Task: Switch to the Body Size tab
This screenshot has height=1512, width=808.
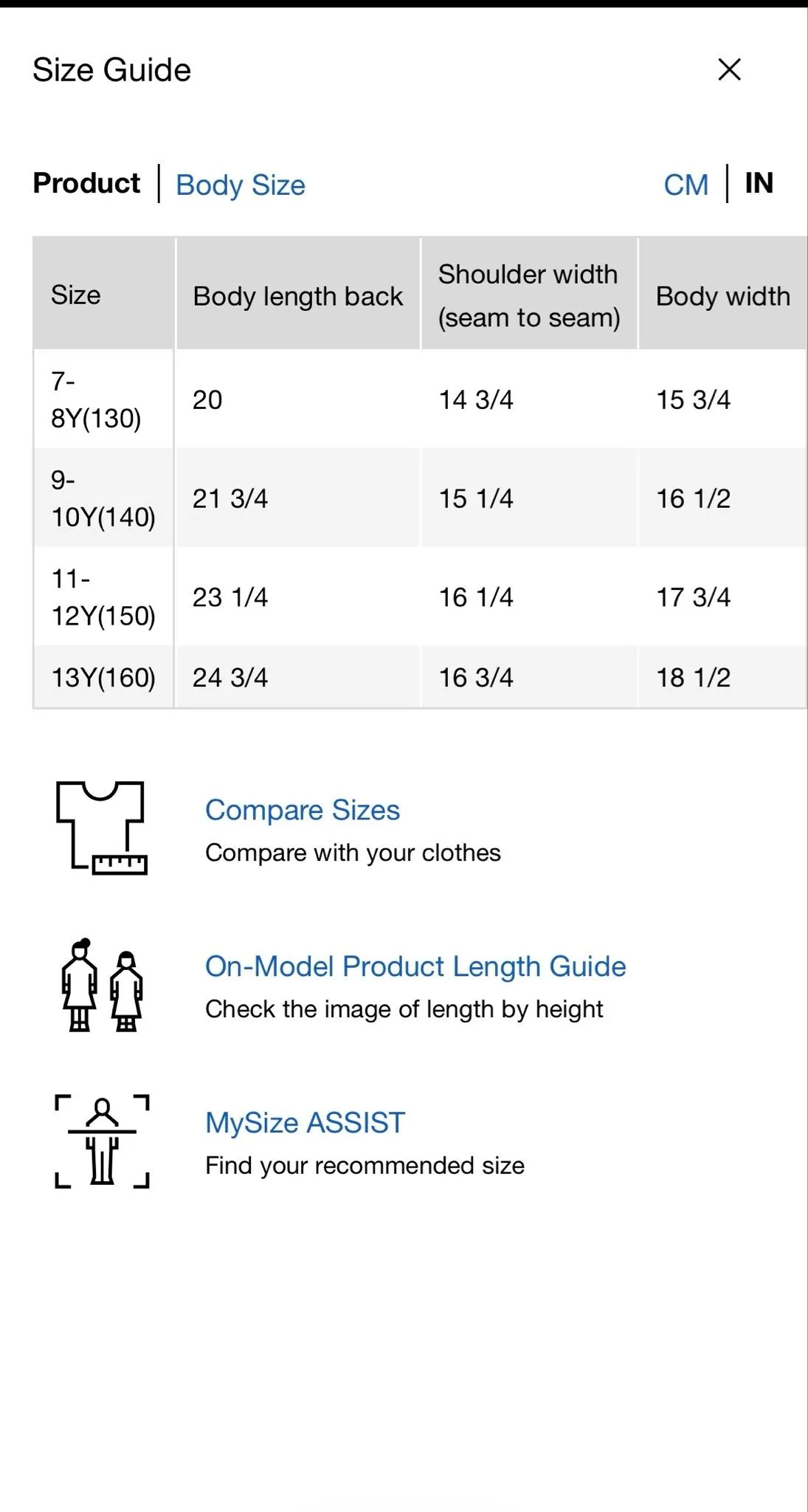Action: pos(241,185)
